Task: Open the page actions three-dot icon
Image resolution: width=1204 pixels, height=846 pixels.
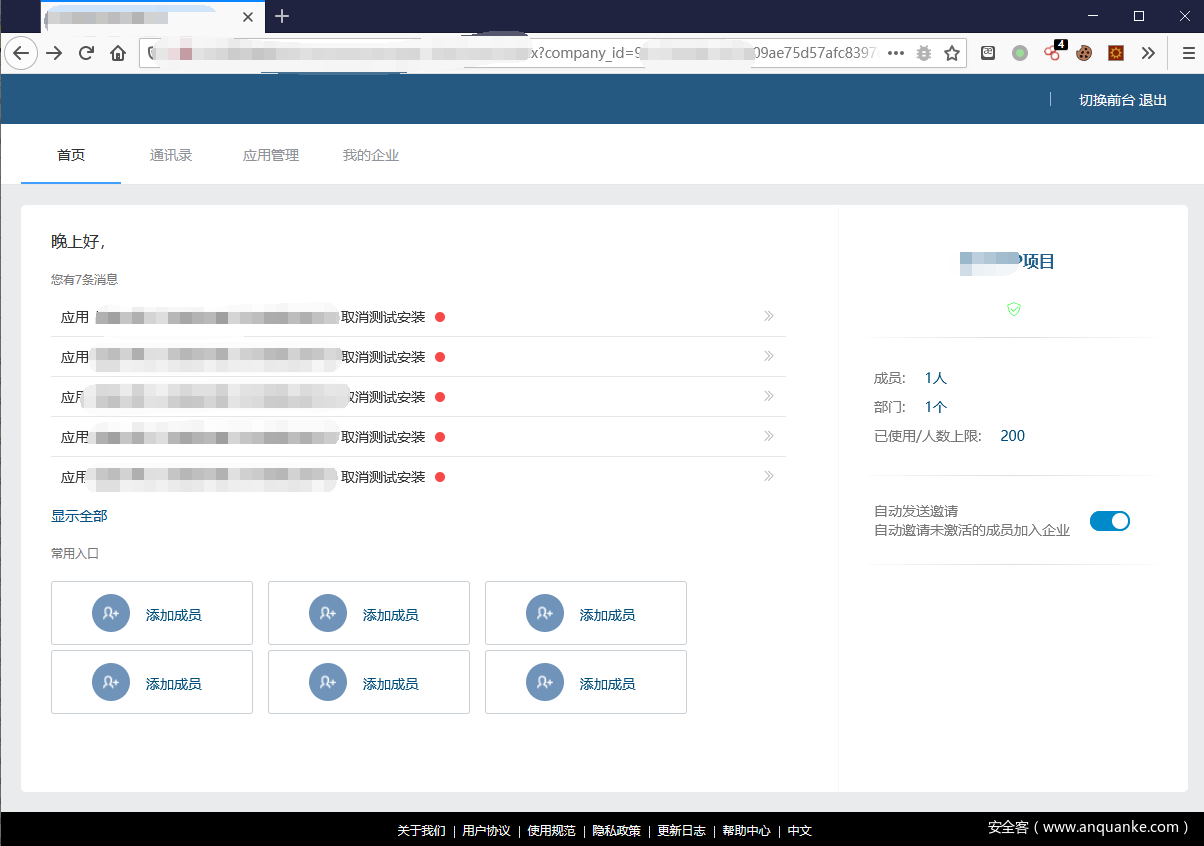Action: coord(896,53)
